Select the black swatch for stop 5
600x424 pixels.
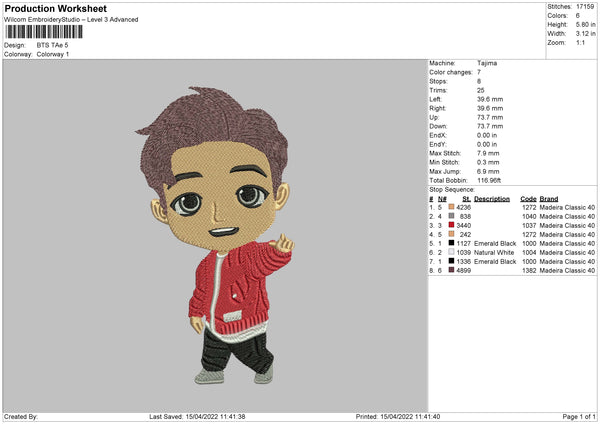click(x=451, y=243)
